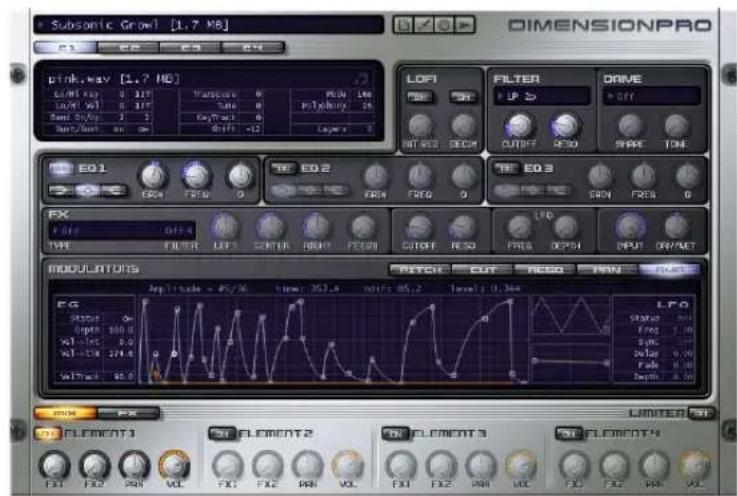
Task: Click the EQ 2 FREQ knob
Action: point(420,177)
